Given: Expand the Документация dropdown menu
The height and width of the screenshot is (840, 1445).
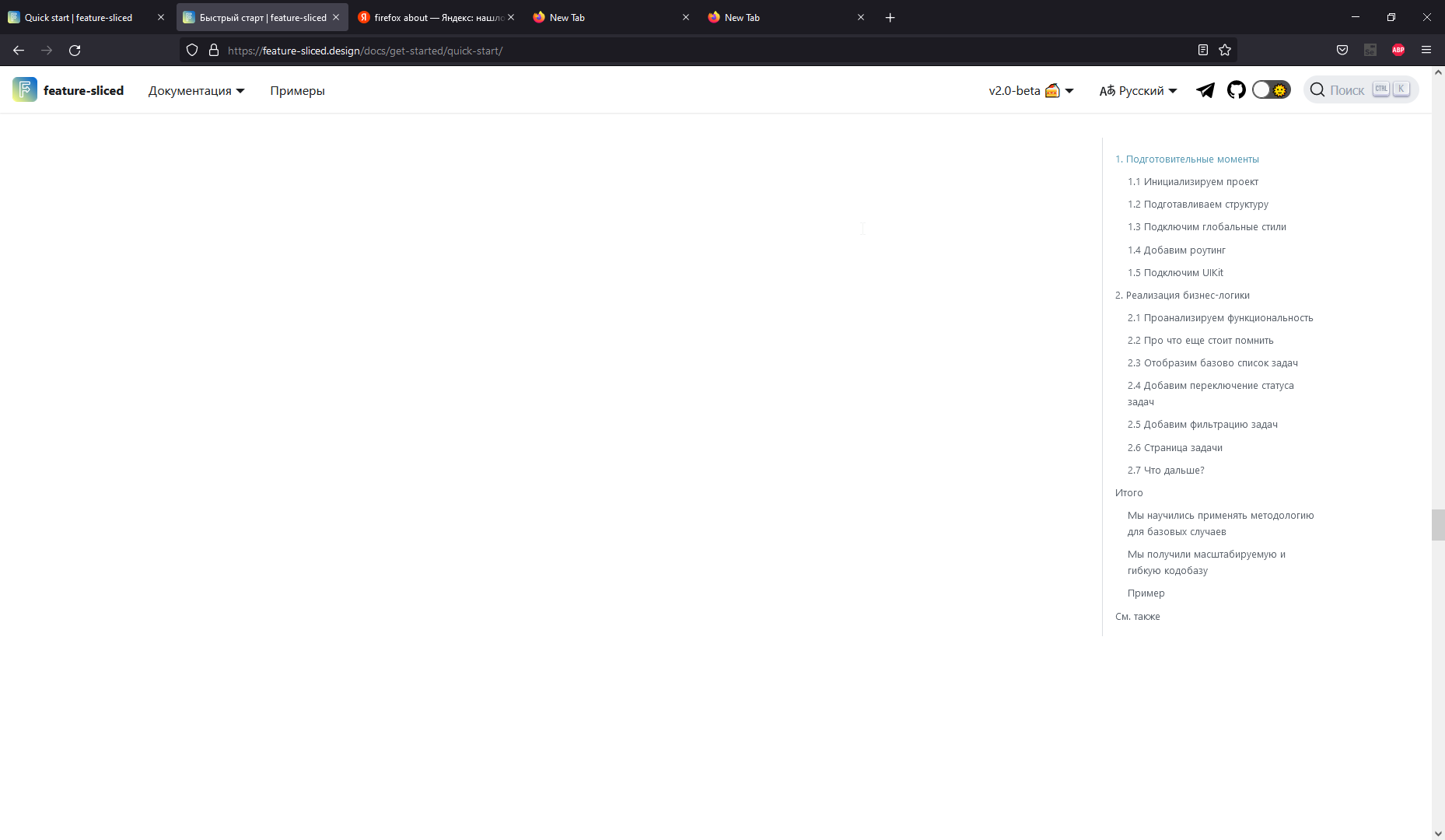Looking at the screenshot, I should click(196, 91).
